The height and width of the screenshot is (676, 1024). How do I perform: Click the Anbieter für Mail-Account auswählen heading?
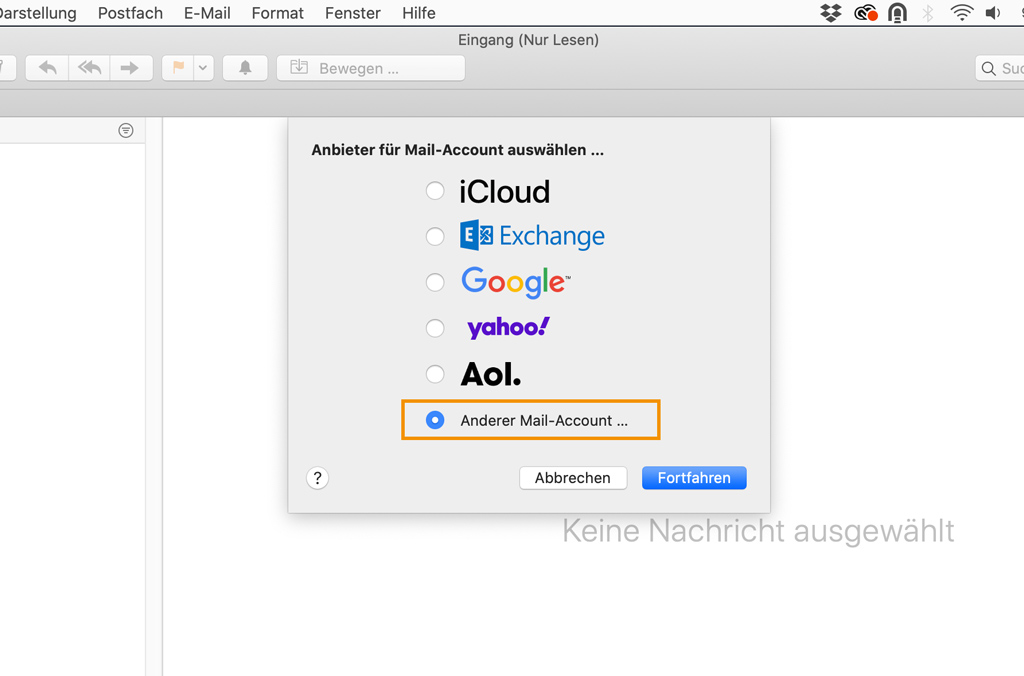point(457,150)
